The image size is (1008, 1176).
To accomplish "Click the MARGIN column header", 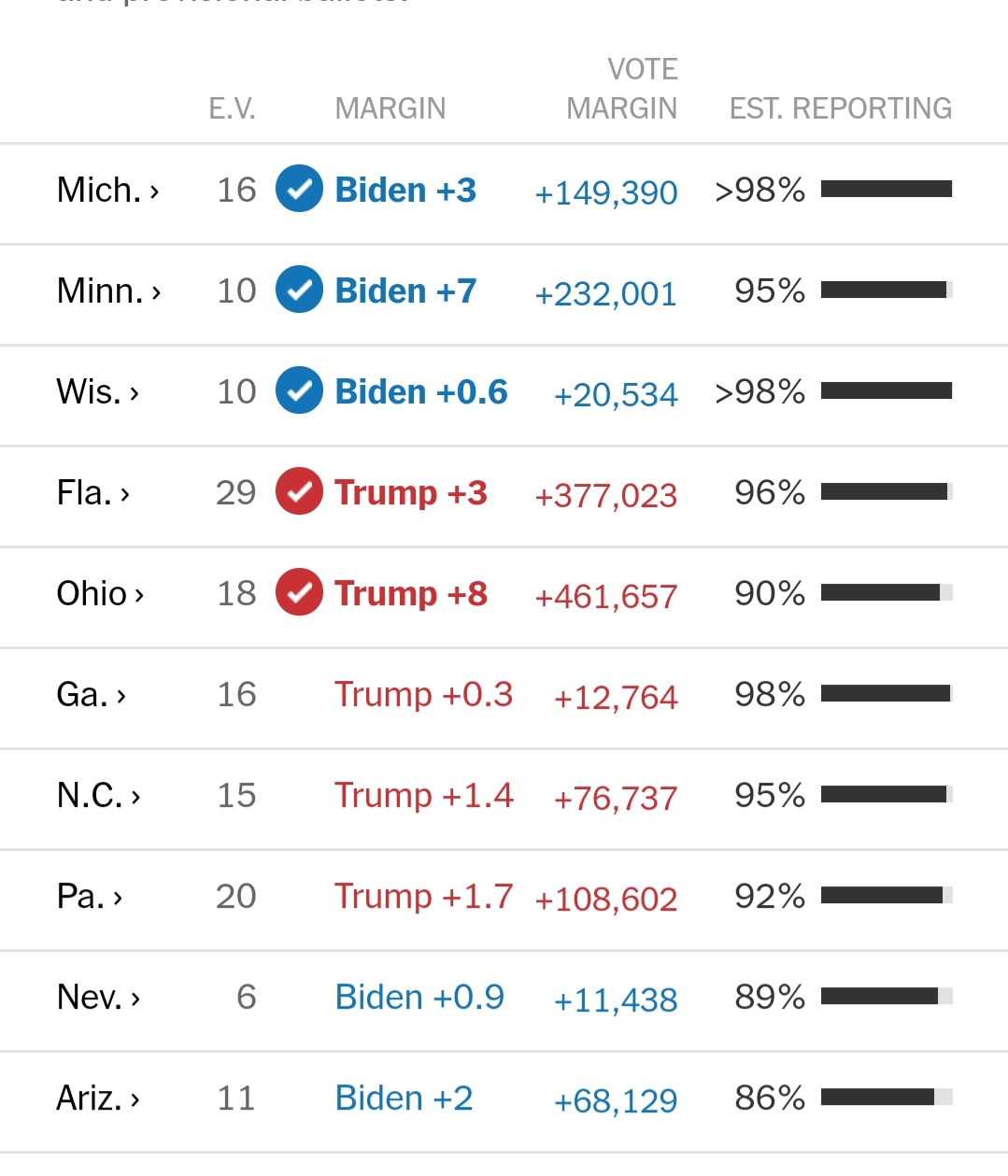I will [x=390, y=108].
